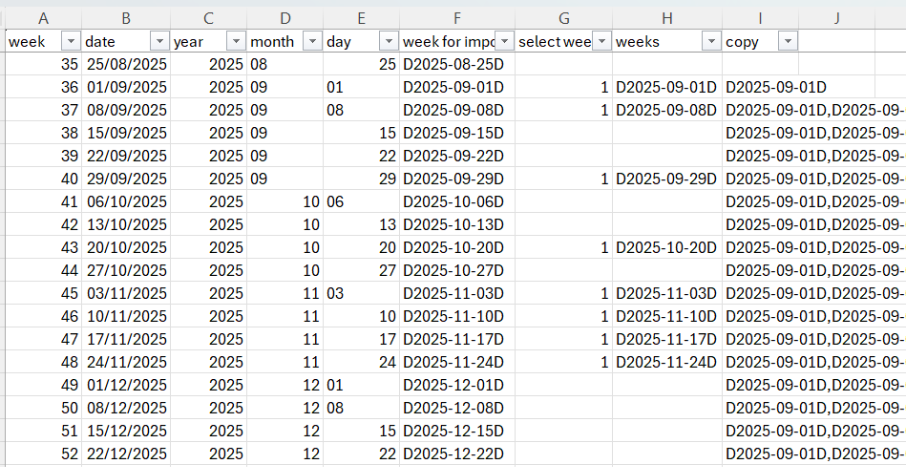Select cell containing date 25/08/2025
The image size is (906, 468).
(x=125, y=64)
